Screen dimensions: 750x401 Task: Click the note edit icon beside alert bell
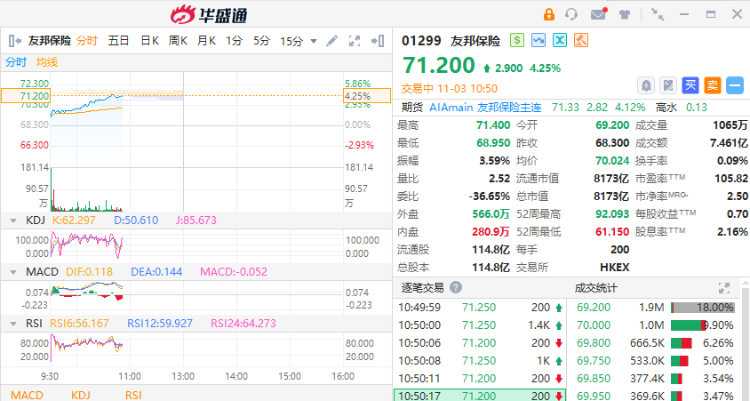coord(667,85)
